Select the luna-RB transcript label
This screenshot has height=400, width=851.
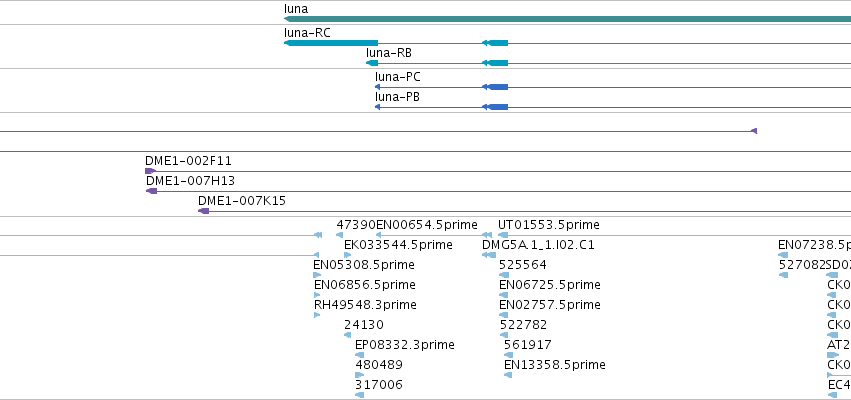click(x=389, y=53)
